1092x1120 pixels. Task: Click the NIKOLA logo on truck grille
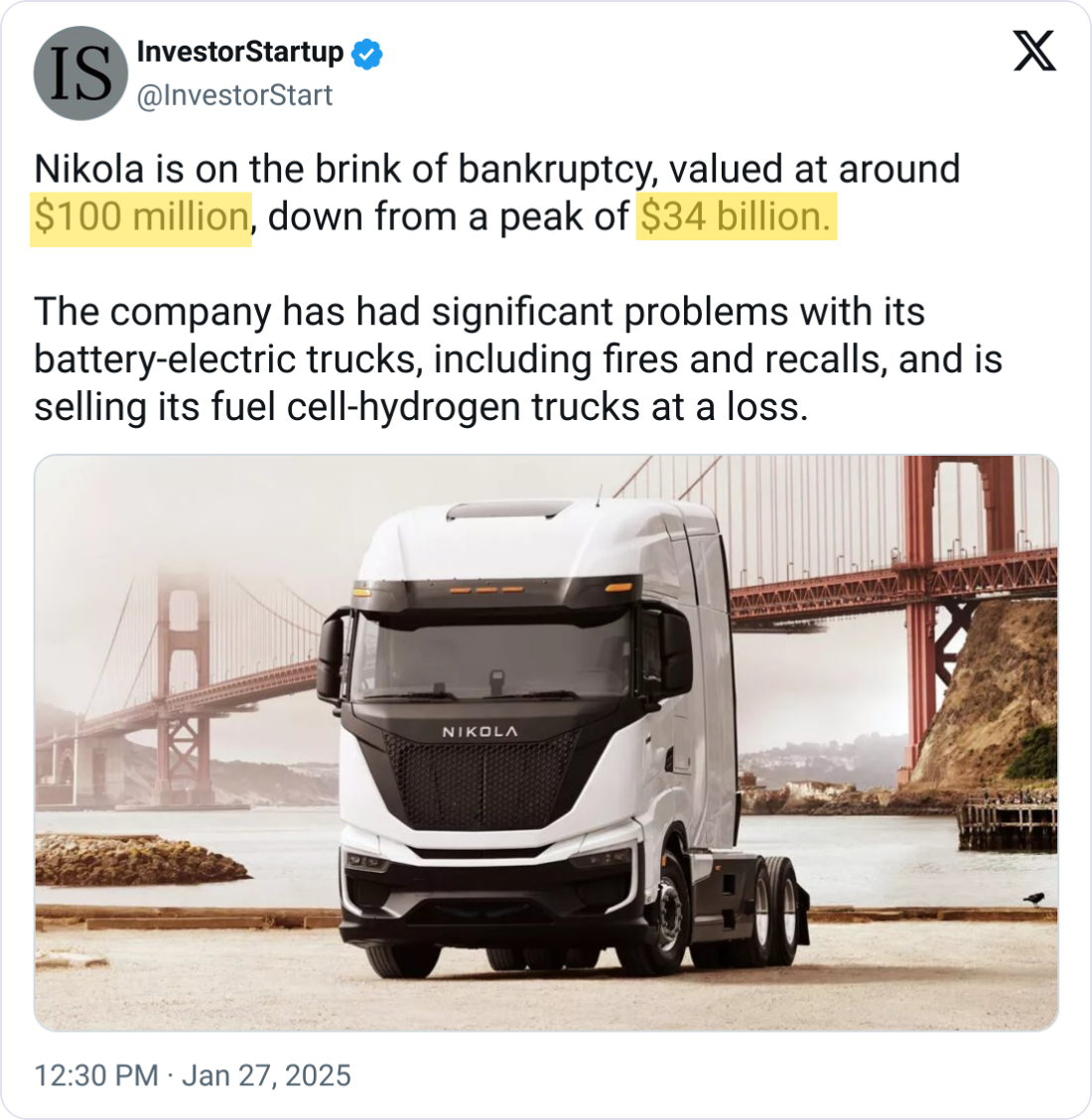[x=479, y=732]
